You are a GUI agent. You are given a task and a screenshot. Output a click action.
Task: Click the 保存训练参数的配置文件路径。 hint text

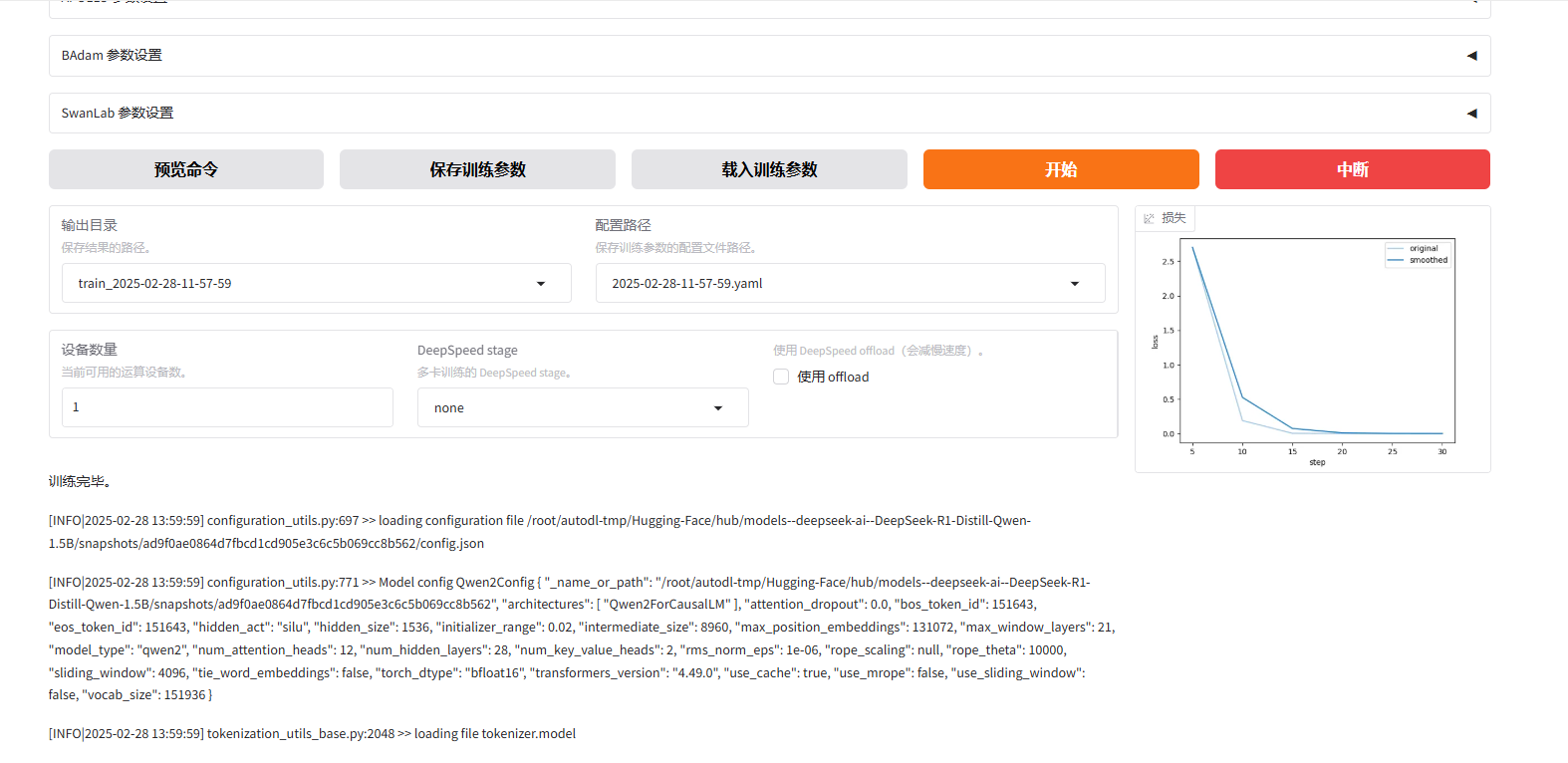675,248
